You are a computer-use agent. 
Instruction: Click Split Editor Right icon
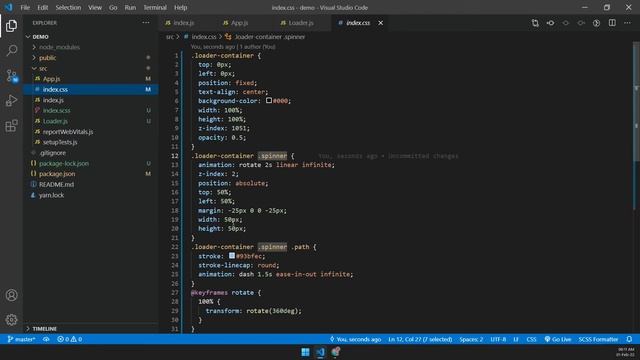click(x=612, y=23)
